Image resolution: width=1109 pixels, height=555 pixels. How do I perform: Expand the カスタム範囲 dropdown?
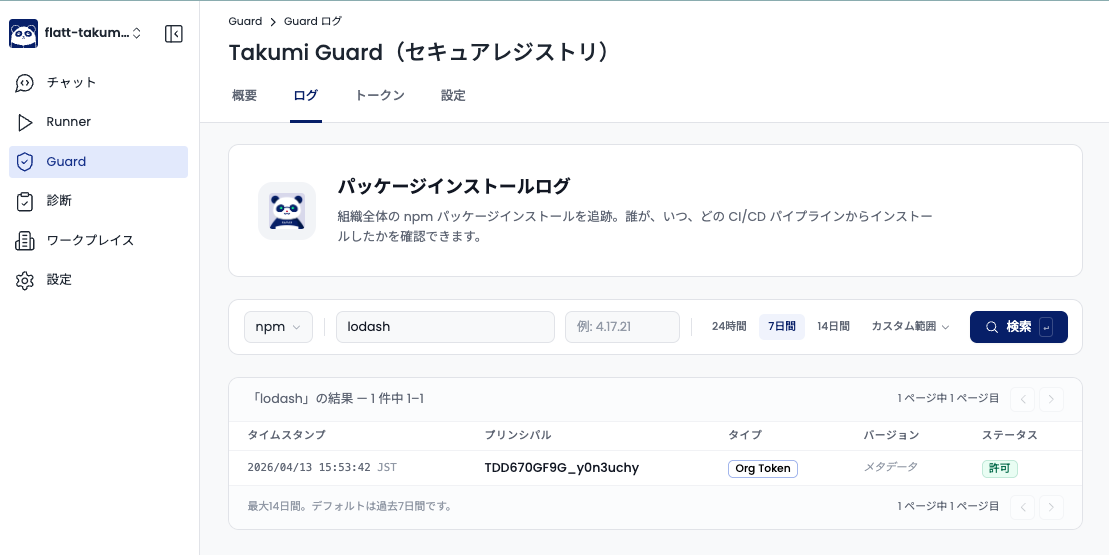tap(910, 327)
